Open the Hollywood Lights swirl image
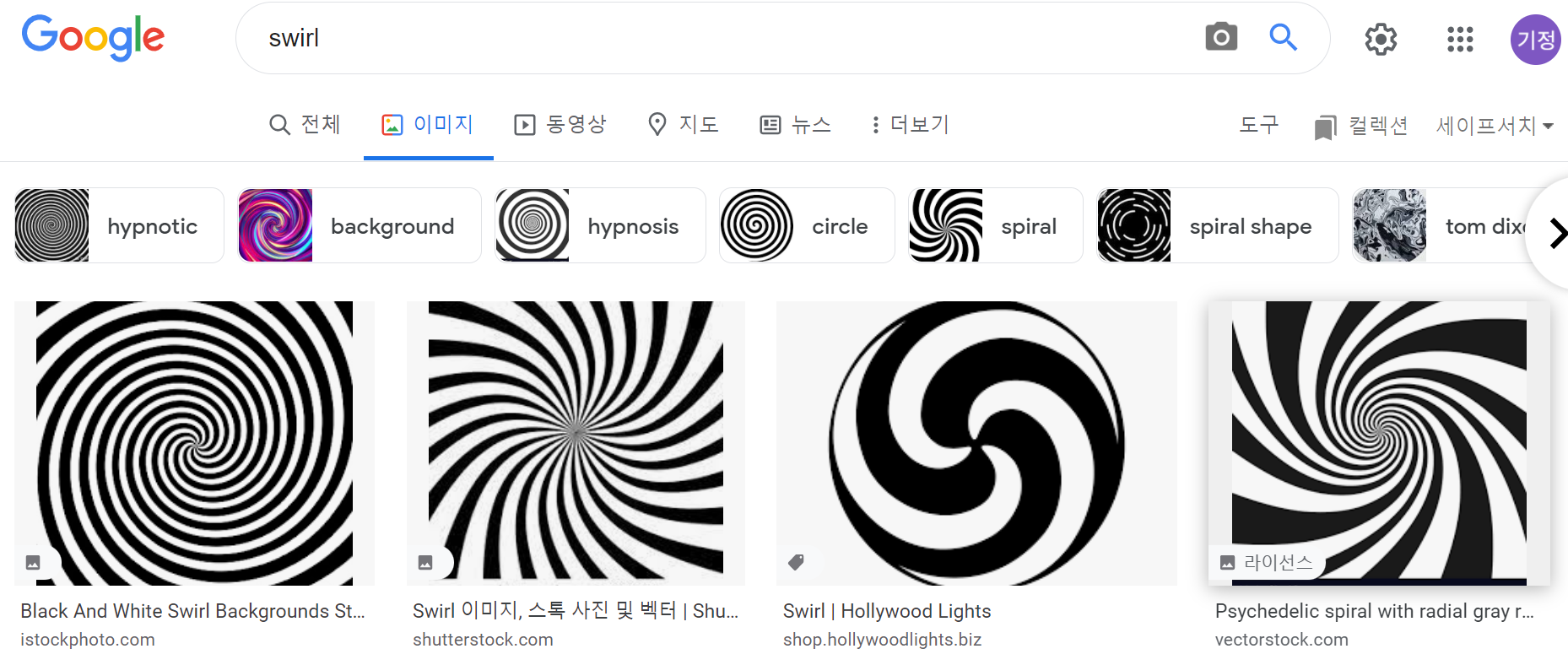Image resolution: width=1568 pixels, height=665 pixels. [x=976, y=443]
